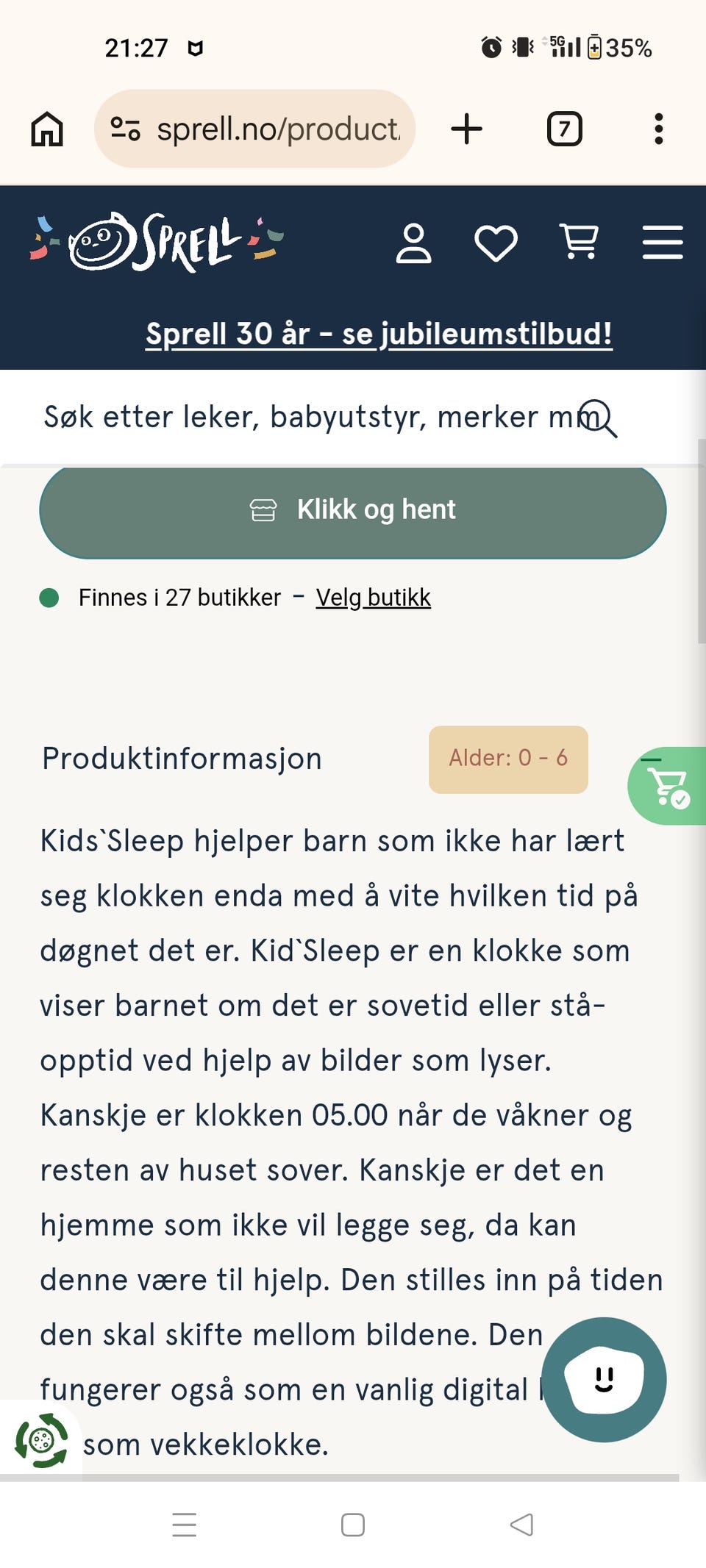Open the tab switcher showing 7

coord(564,129)
